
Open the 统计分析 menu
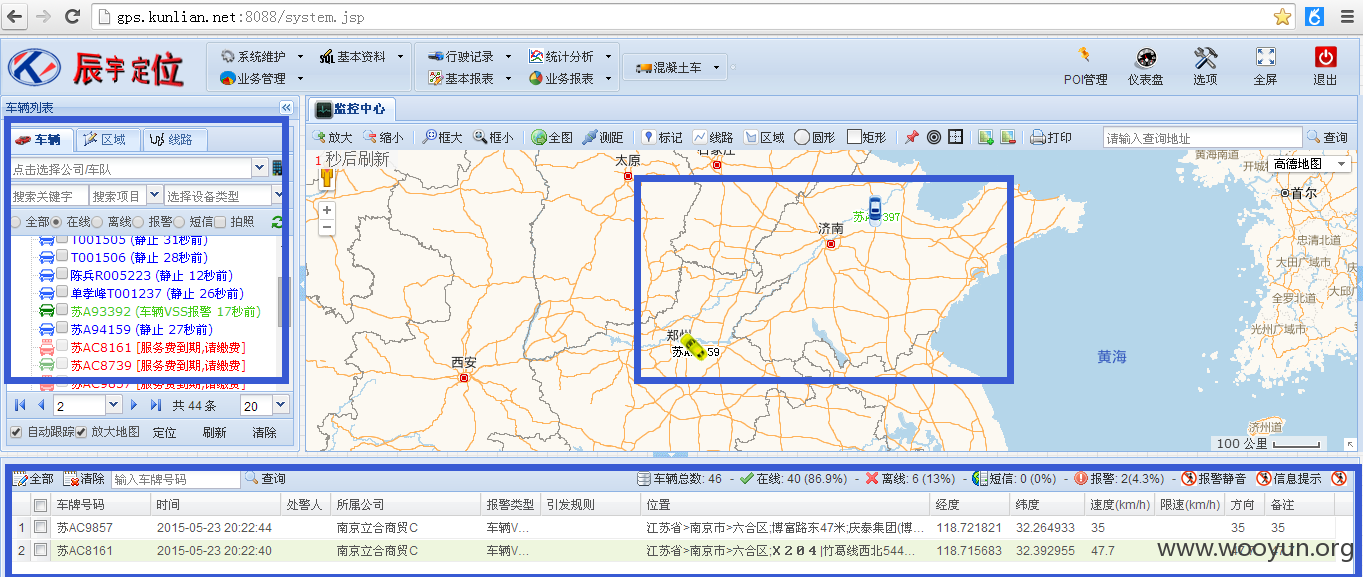(570, 57)
